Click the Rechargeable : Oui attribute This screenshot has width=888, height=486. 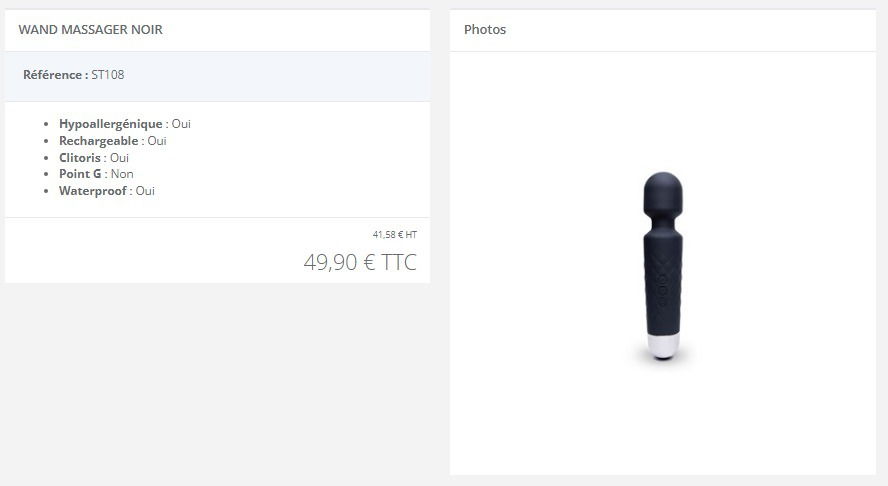click(x=113, y=140)
